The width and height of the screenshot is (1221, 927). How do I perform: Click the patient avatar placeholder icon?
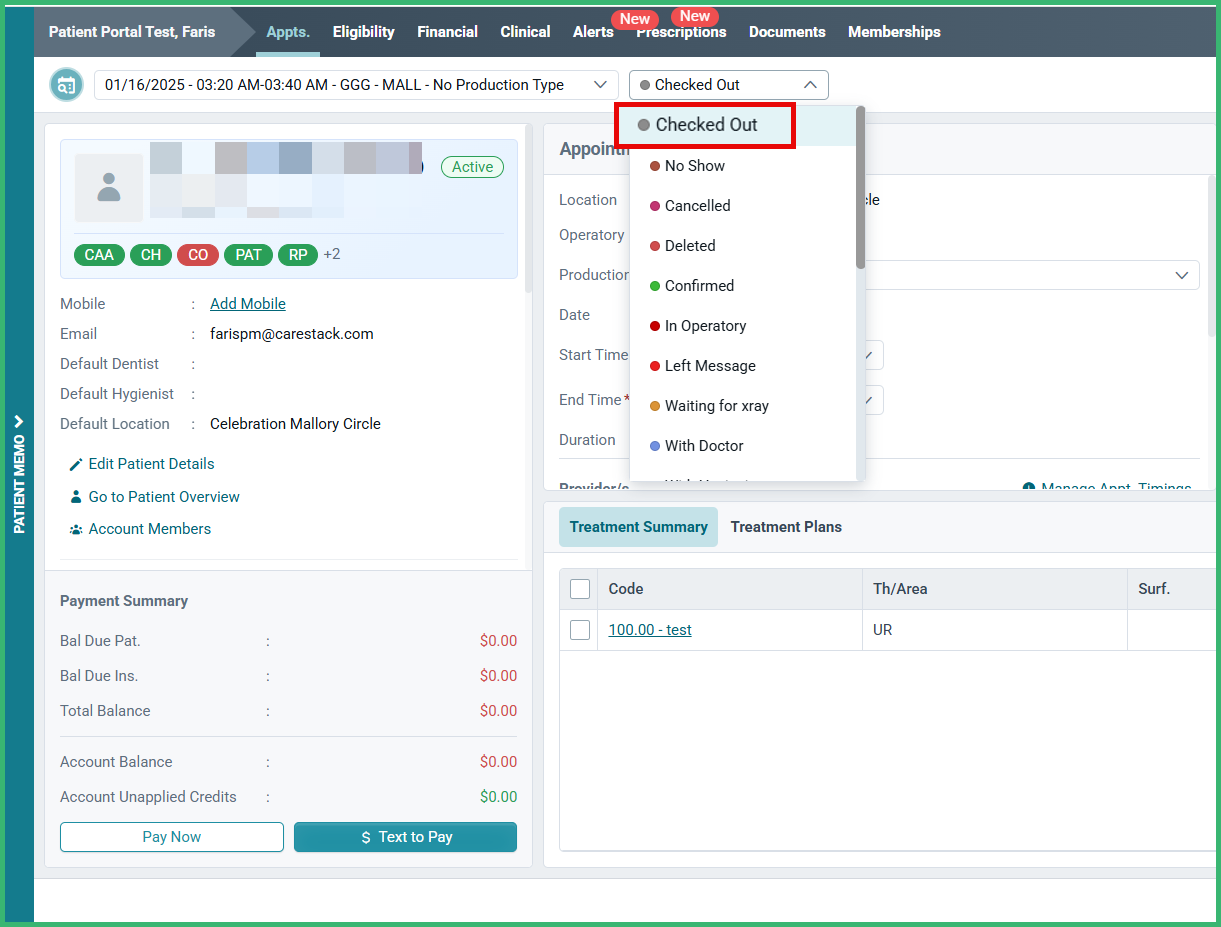[108, 188]
